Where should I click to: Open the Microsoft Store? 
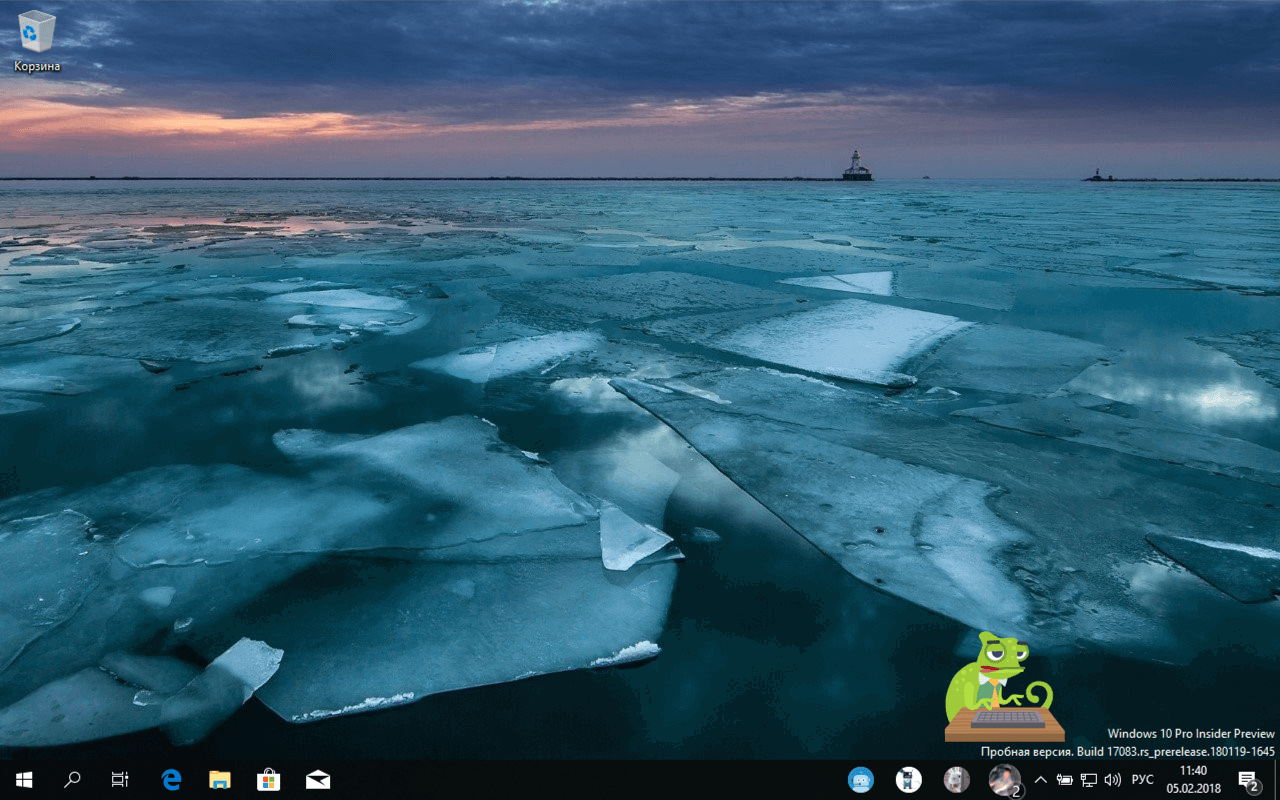coord(268,779)
